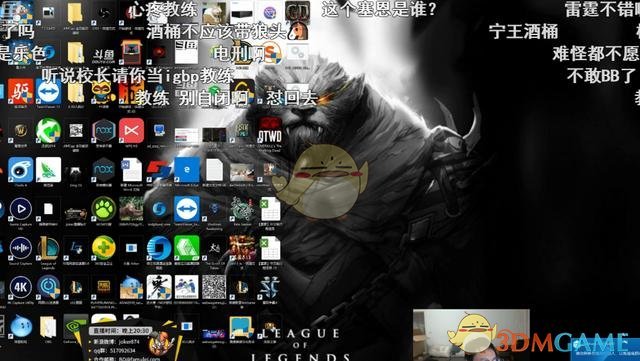This screenshot has height=361, width=640.
Task: Open the Excel spreadsheet beside the green dragon icon
Action: click(270, 209)
